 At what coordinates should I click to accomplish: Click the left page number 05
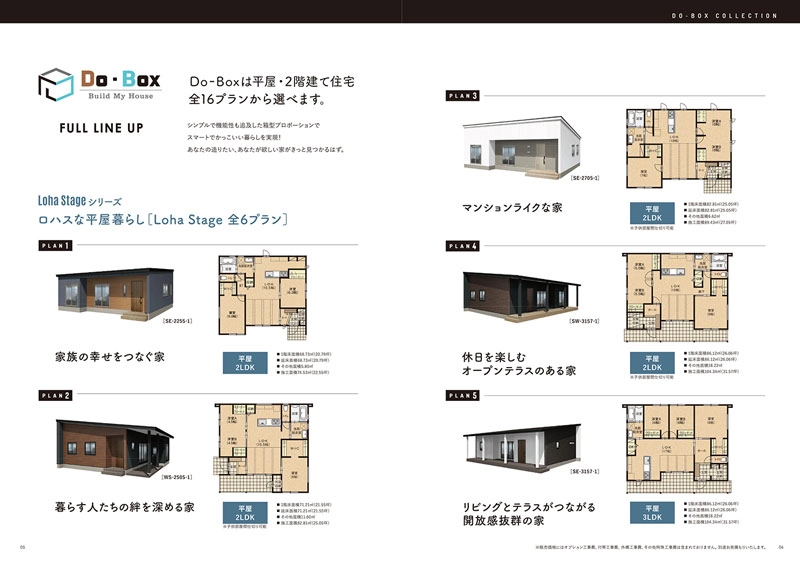pos(22,547)
